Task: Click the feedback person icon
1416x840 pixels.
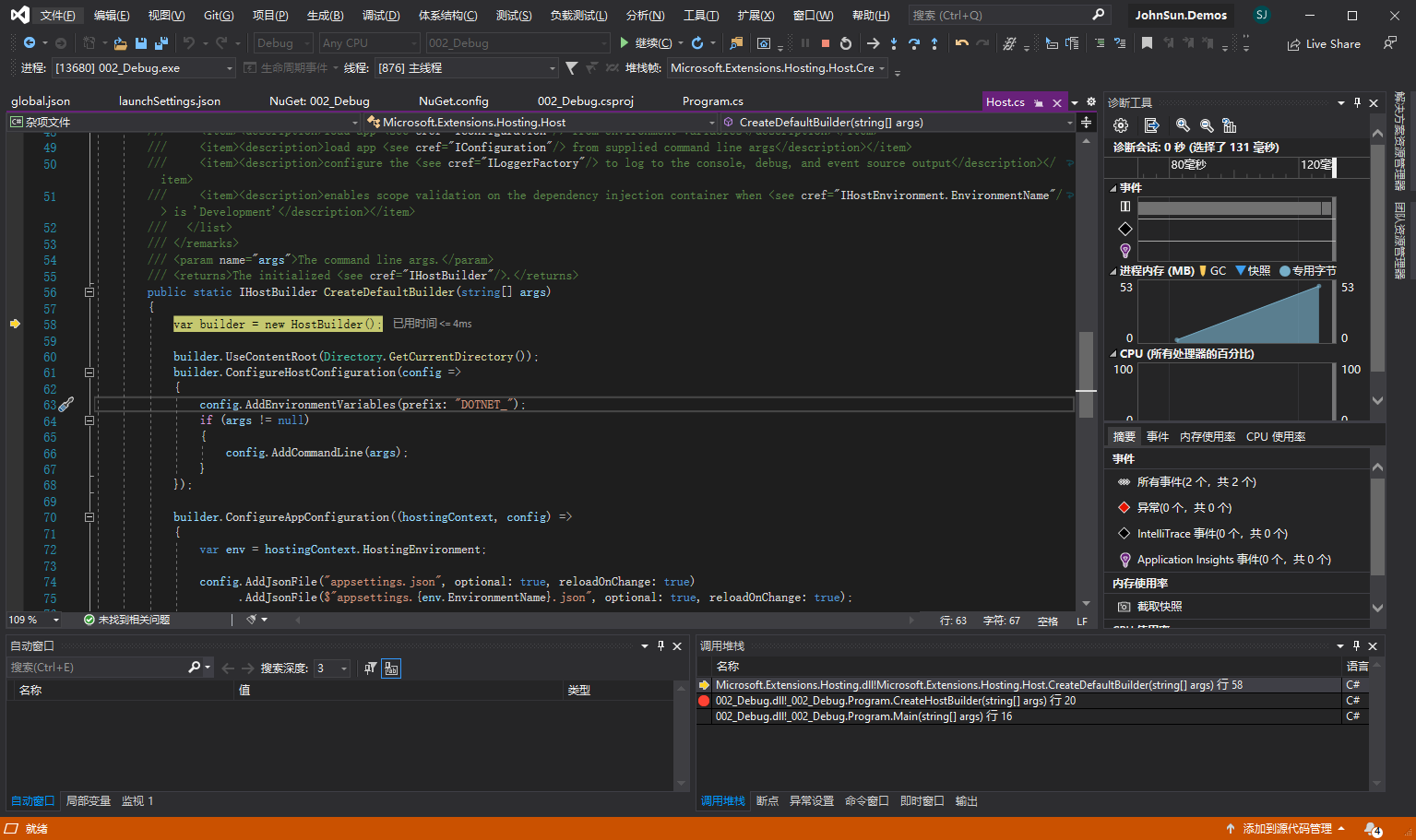Action: pos(1389,43)
